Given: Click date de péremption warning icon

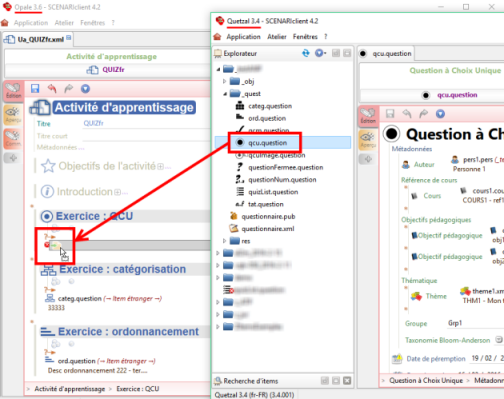Looking at the screenshot, I should 397,359.
